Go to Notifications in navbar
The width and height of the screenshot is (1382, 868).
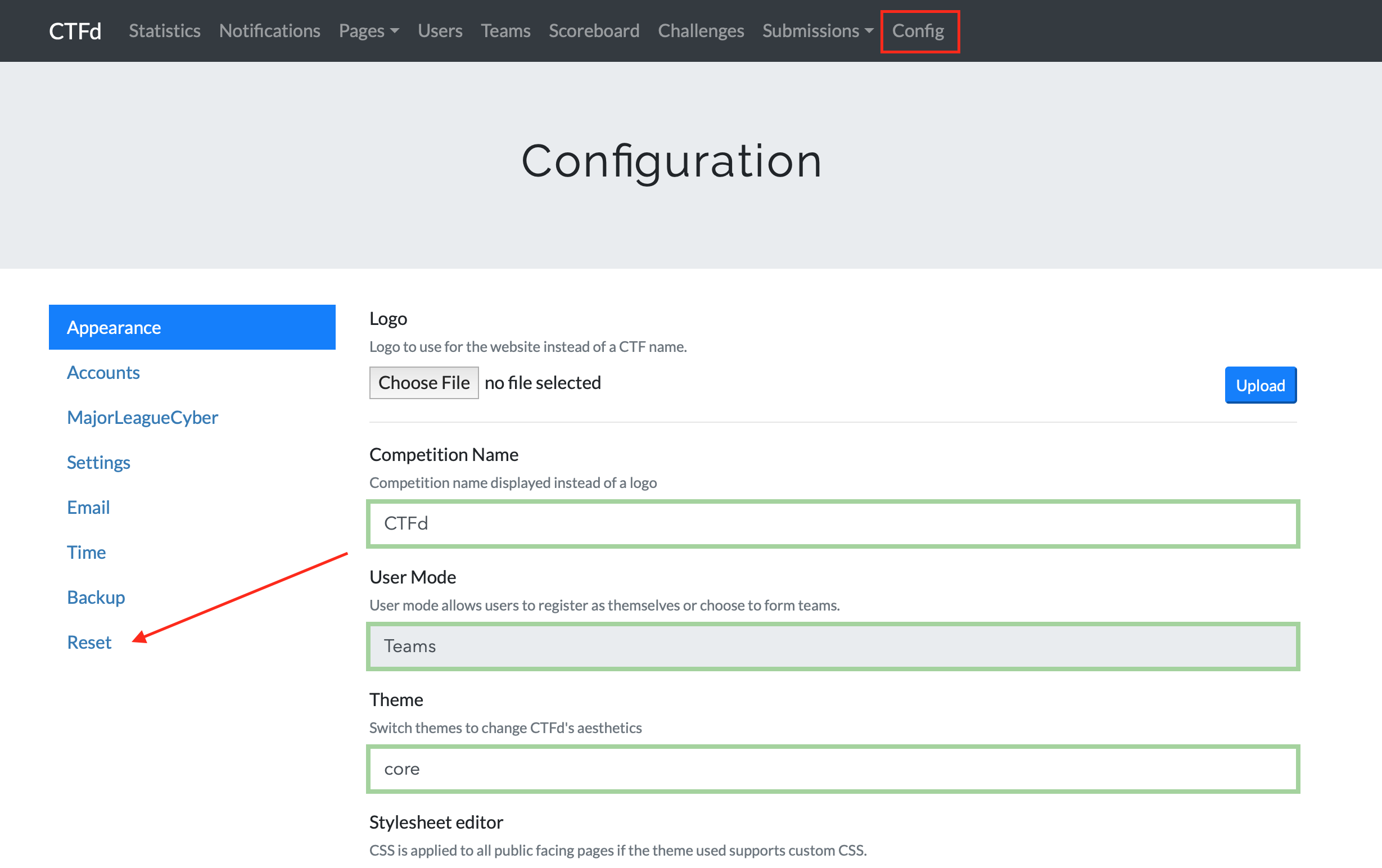pyautogui.click(x=269, y=31)
